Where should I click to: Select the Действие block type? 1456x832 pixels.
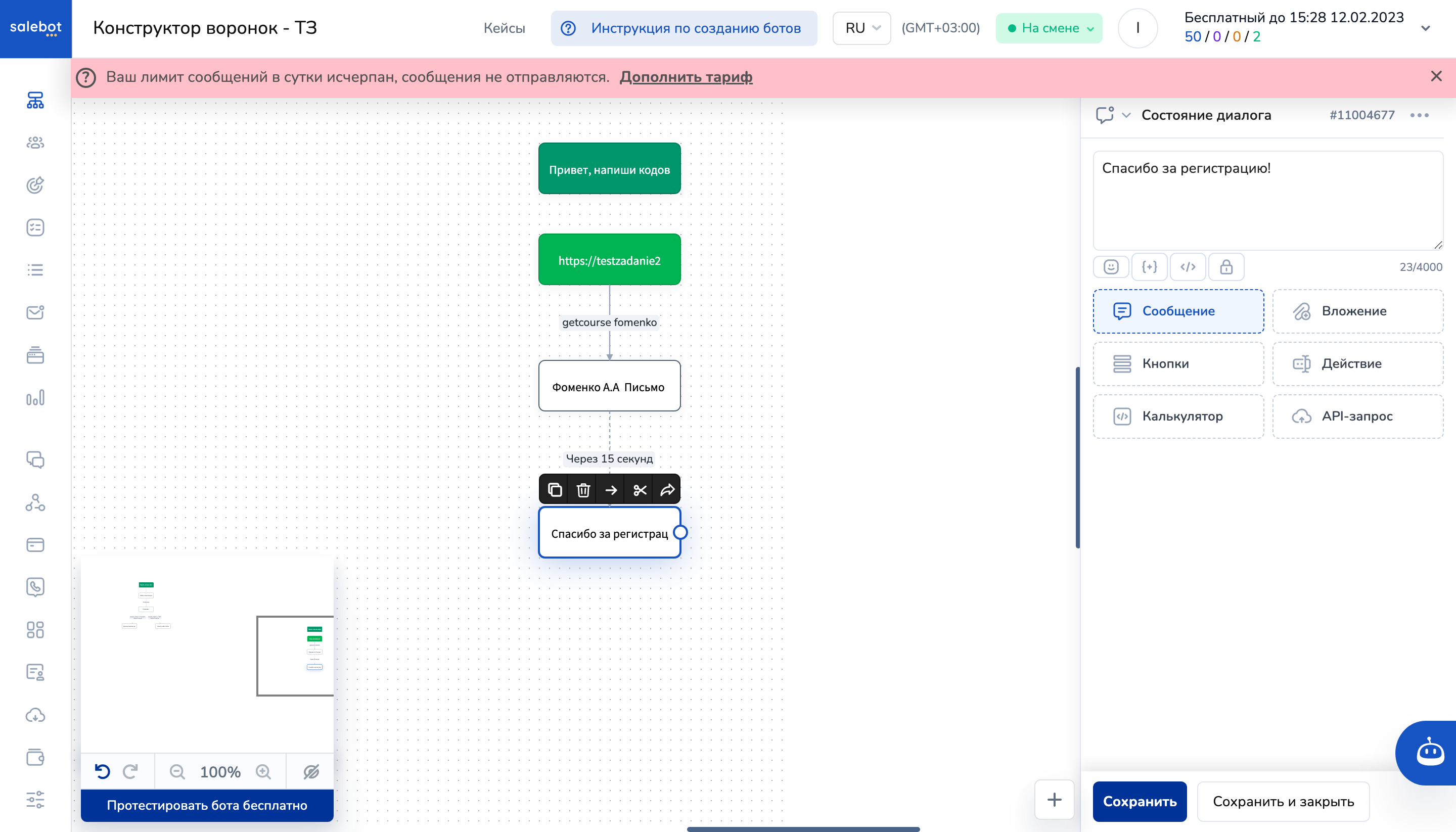(x=1358, y=363)
